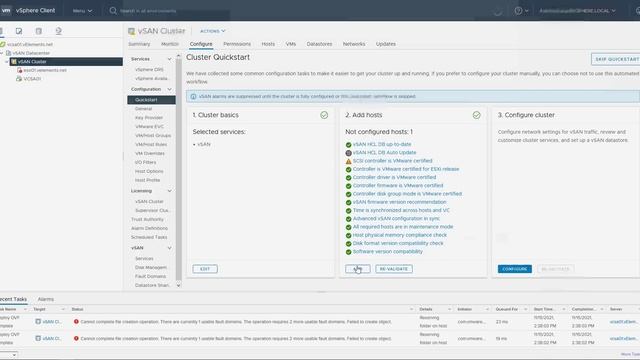This screenshot has width=640, height=360.
Task: Click the blue CONFIGURE button
Action: coord(515,269)
